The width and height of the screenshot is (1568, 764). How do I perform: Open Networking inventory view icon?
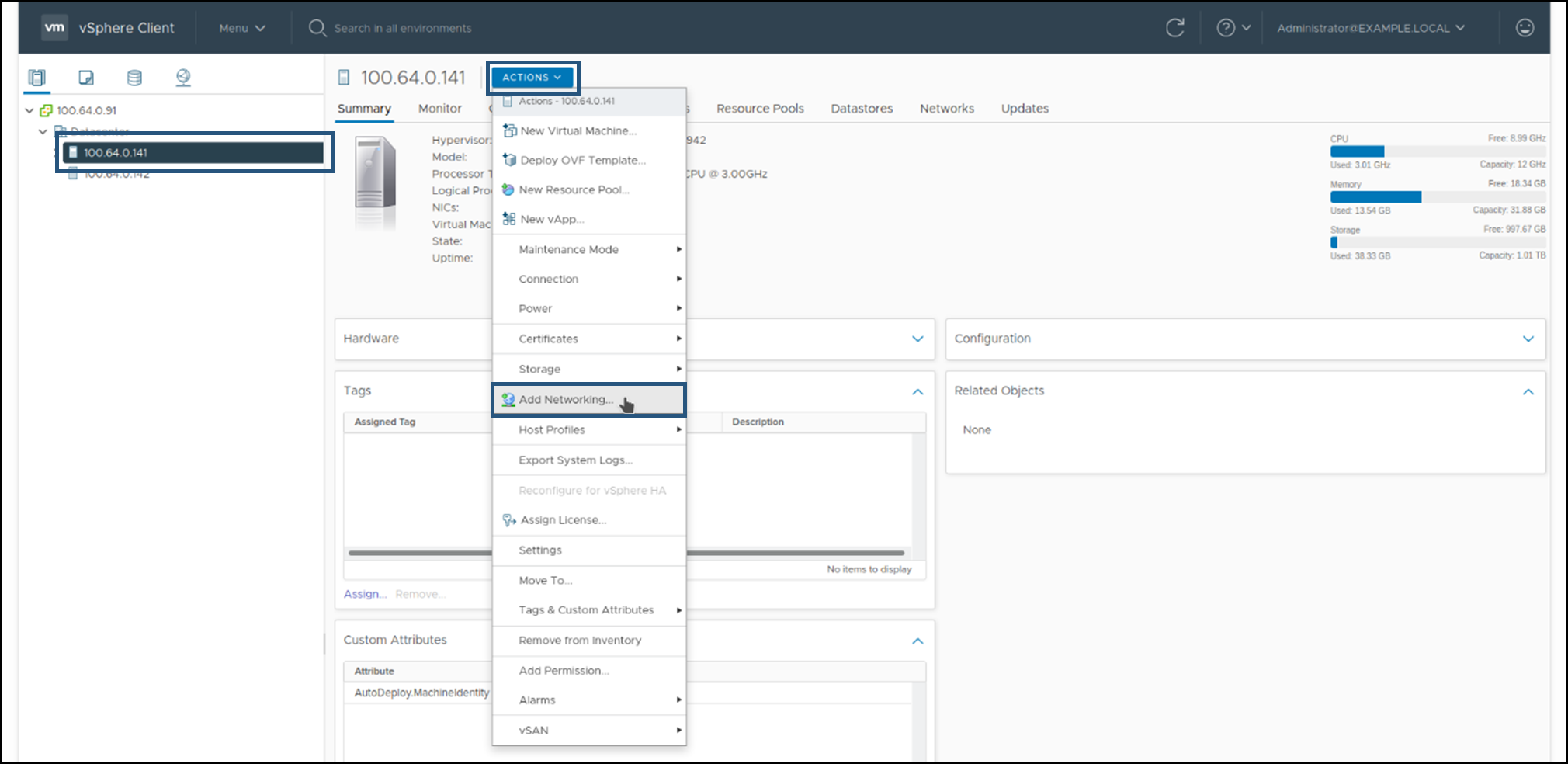[x=183, y=78]
